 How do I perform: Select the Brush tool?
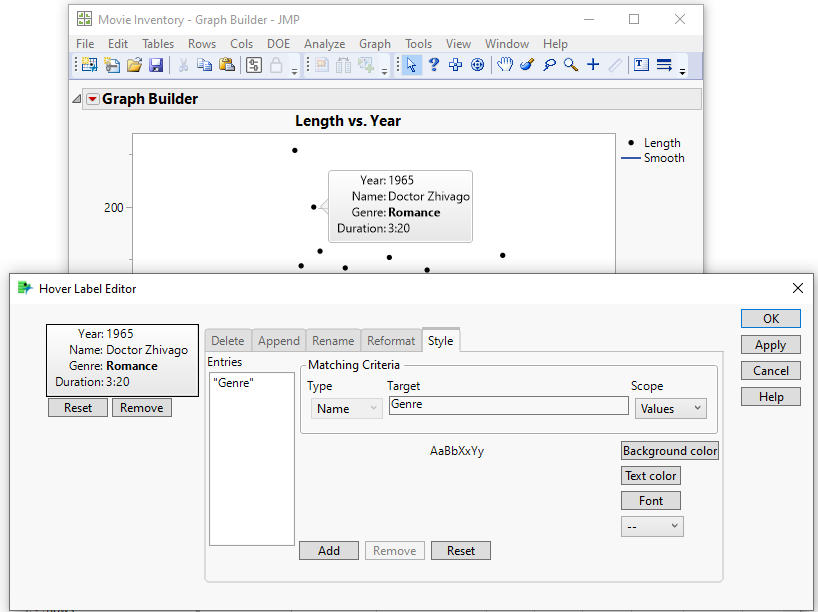(527, 65)
